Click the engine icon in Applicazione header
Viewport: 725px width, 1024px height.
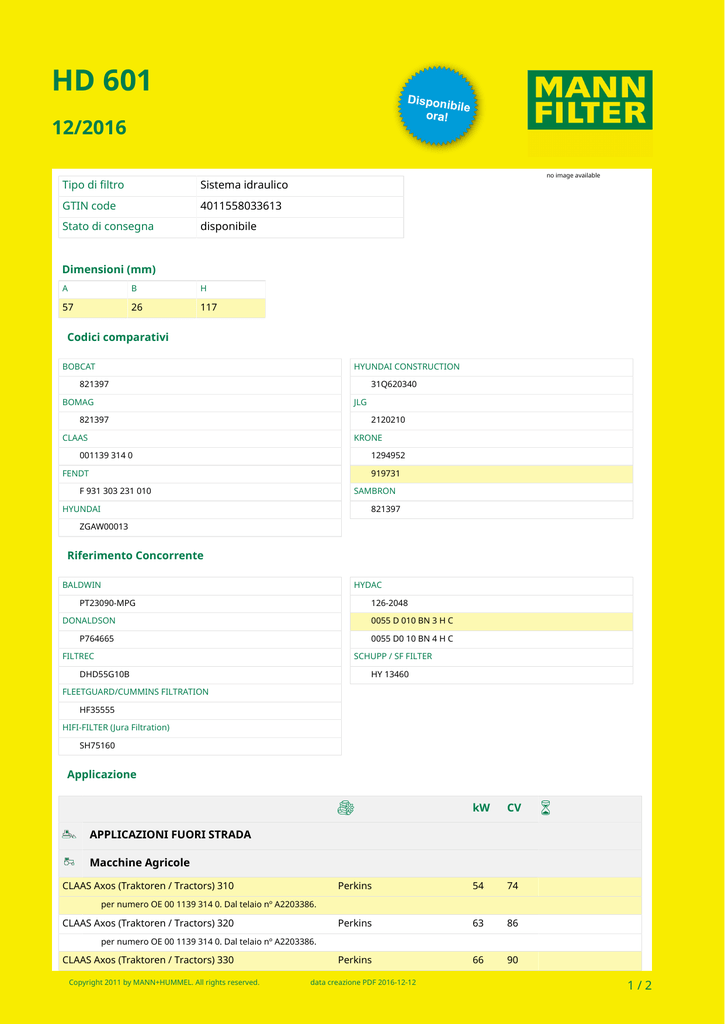point(346,808)
